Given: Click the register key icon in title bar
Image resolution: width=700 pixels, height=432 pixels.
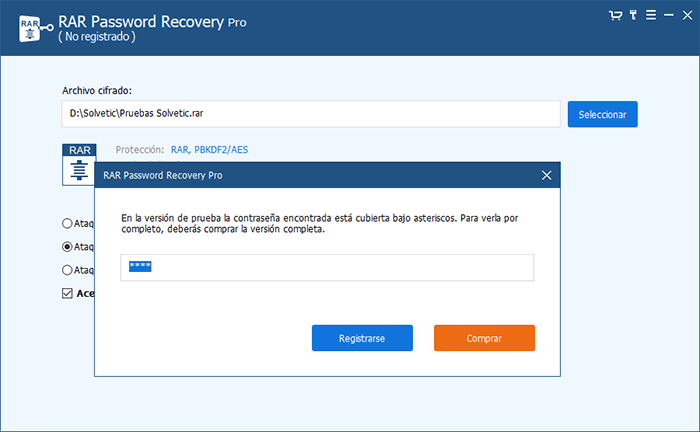Looking at the screenshot, I should click(633, 15).
